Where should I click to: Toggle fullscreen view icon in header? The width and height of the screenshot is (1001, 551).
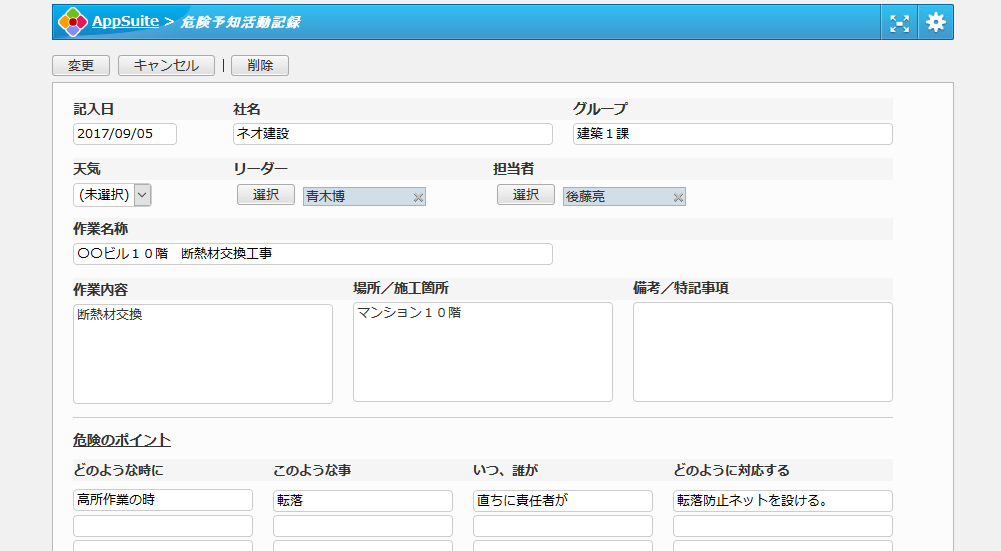899,23
